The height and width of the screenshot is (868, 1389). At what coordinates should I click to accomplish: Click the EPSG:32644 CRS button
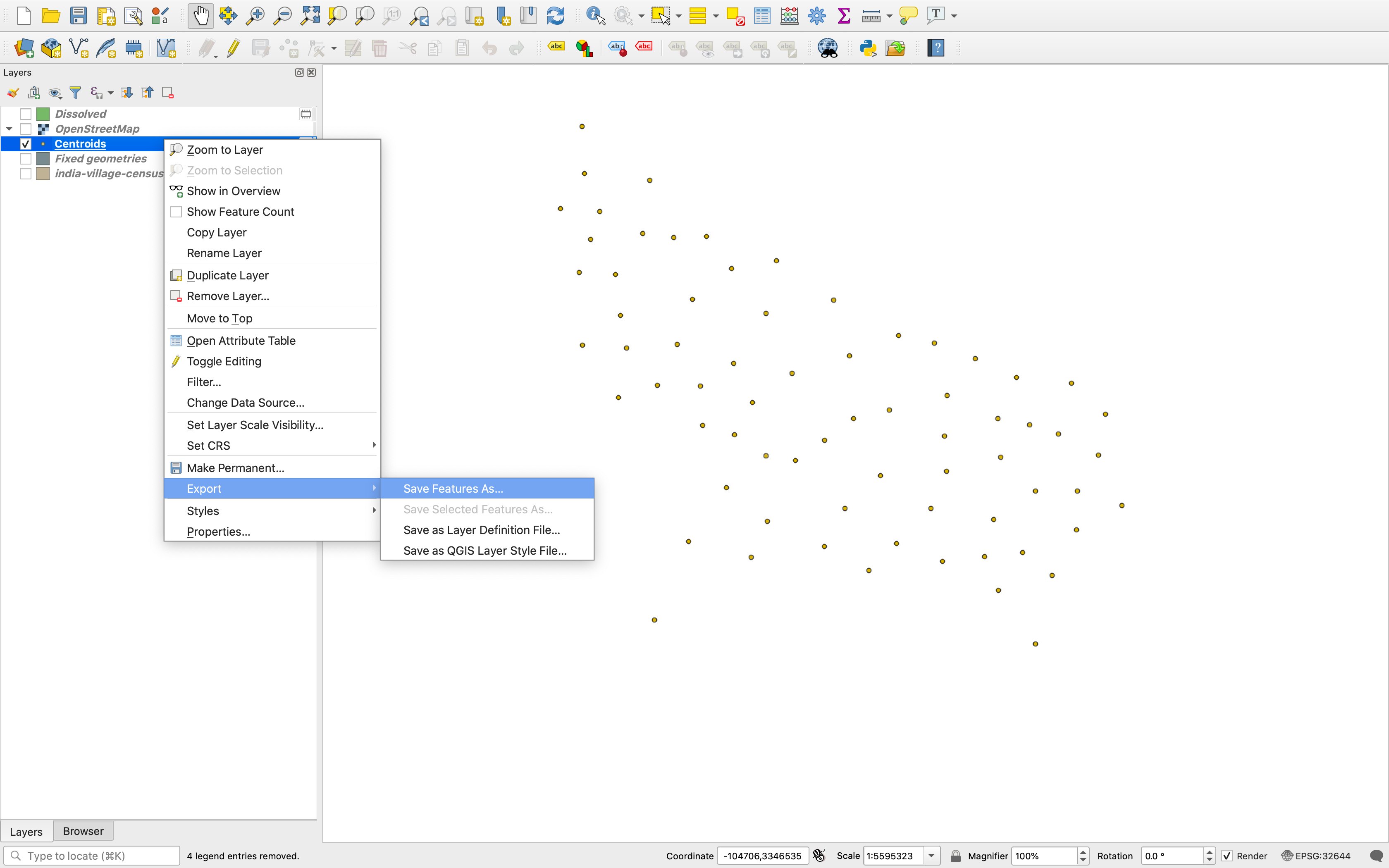[x=1316, y=856]
